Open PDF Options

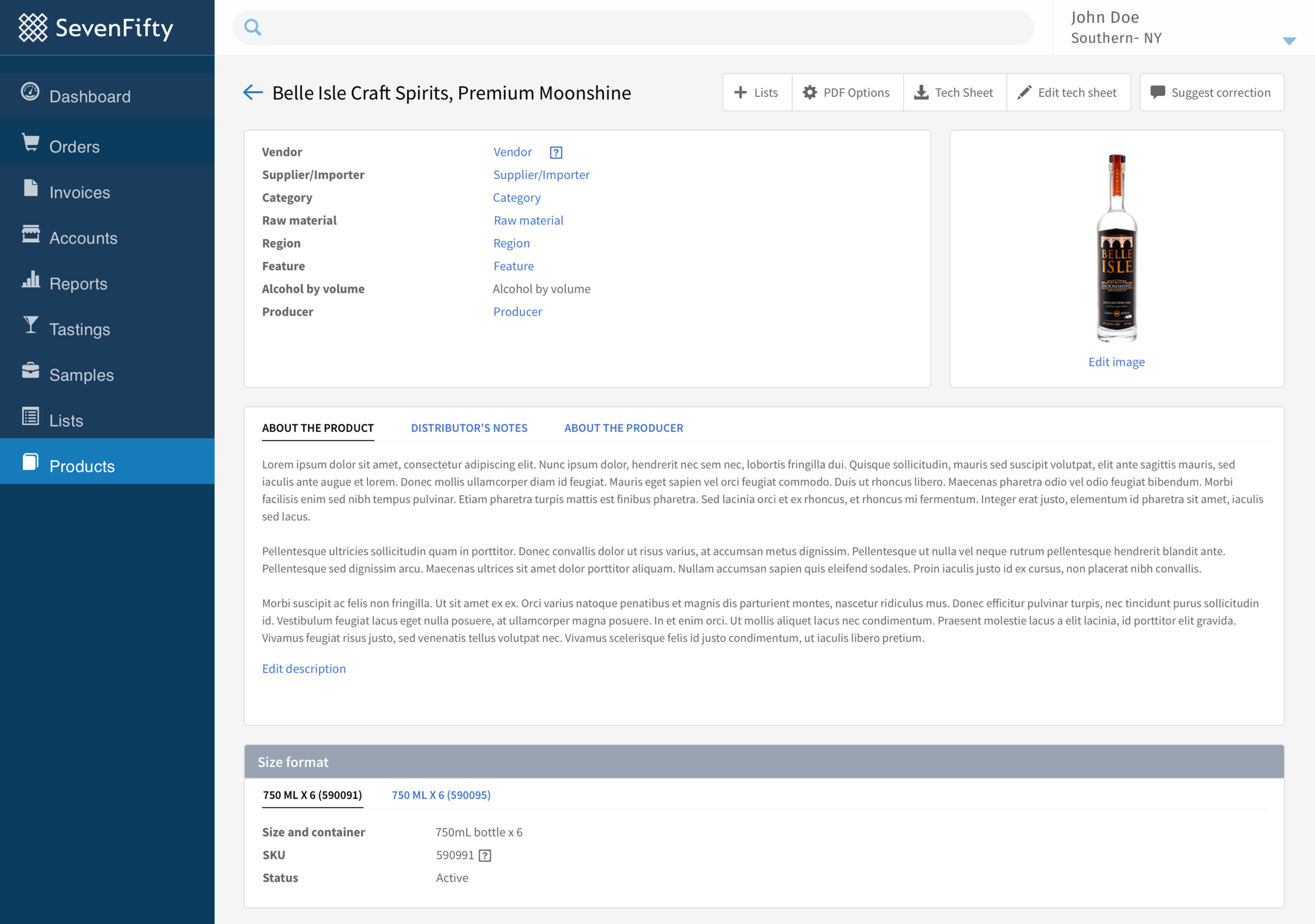pyautogui.click(x=847, y=92)
